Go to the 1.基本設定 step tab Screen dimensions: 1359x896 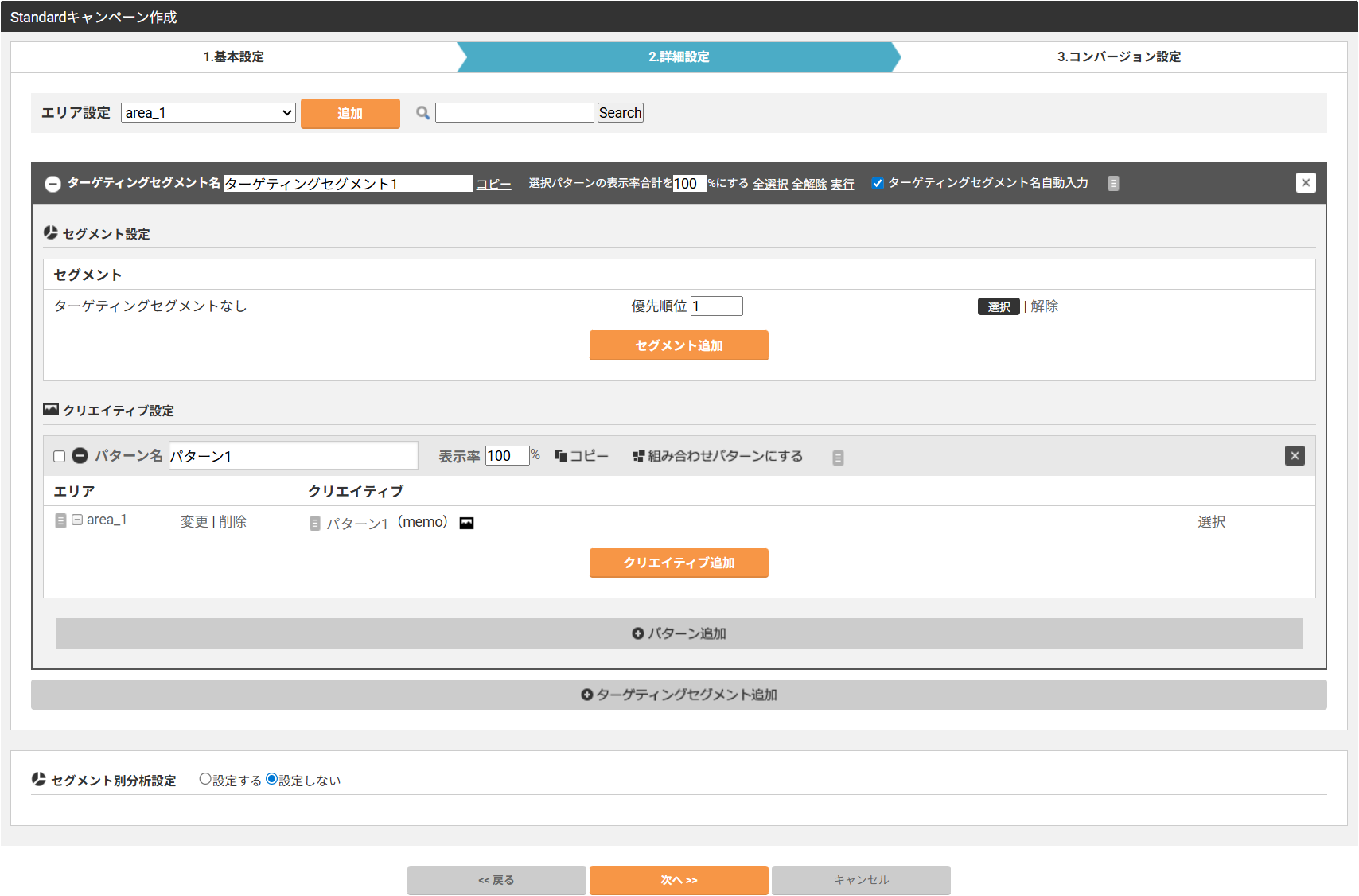pyautogui.click(x=234, y=56)
